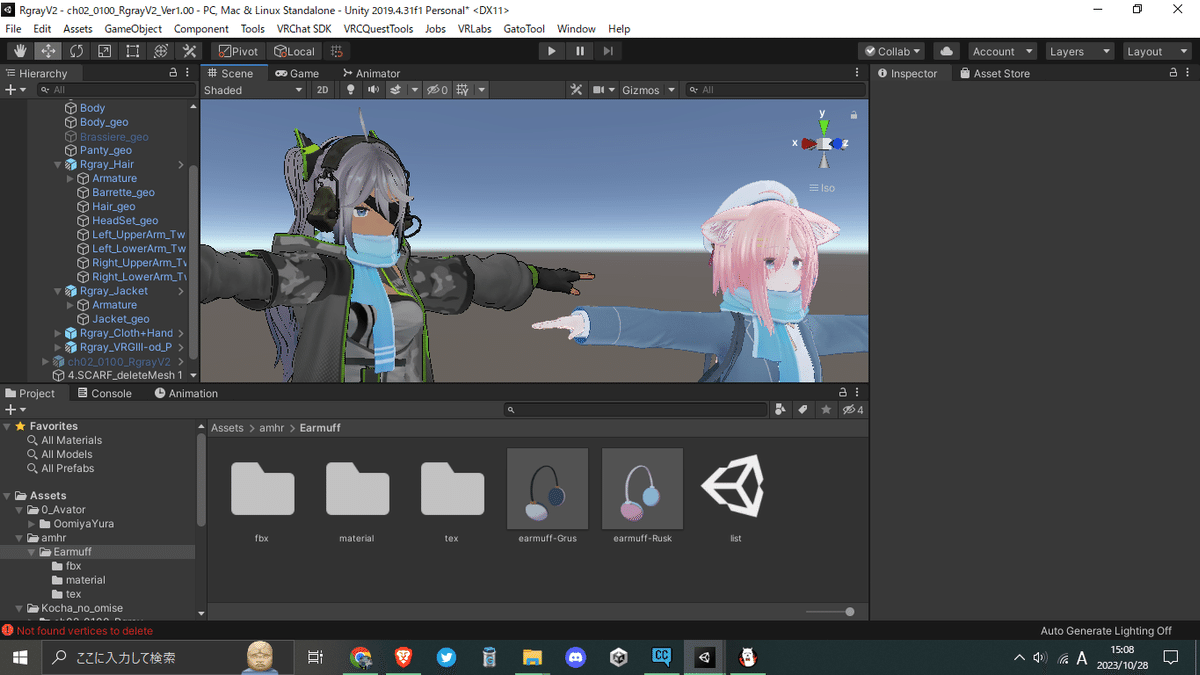The height and width of the screenshot is (675, 1200).
Task: Select the Rect Transform tool
Action: click(132, 50)
